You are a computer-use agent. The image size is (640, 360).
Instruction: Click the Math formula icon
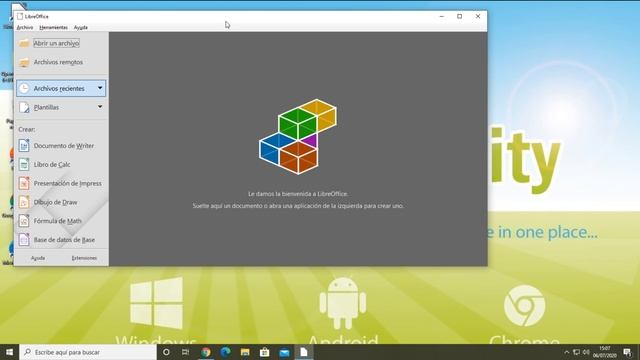(24, 221)
